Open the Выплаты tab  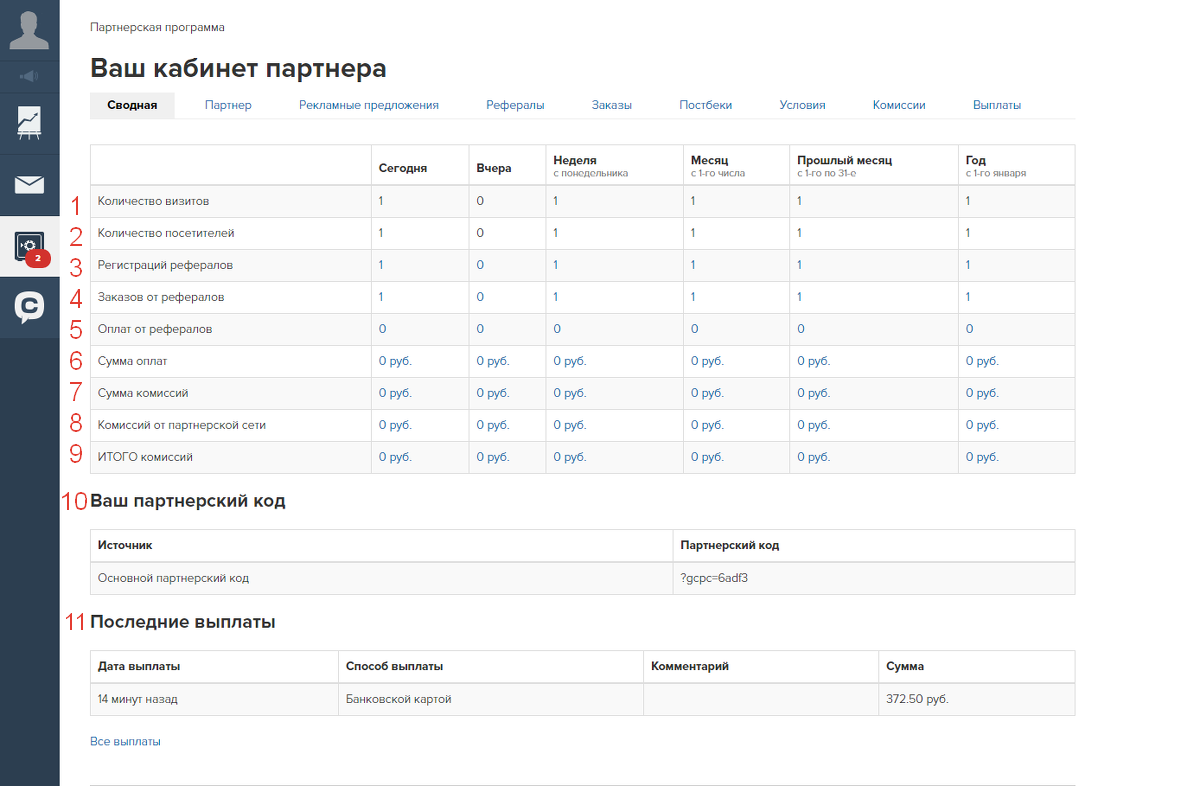pos(997,105)
